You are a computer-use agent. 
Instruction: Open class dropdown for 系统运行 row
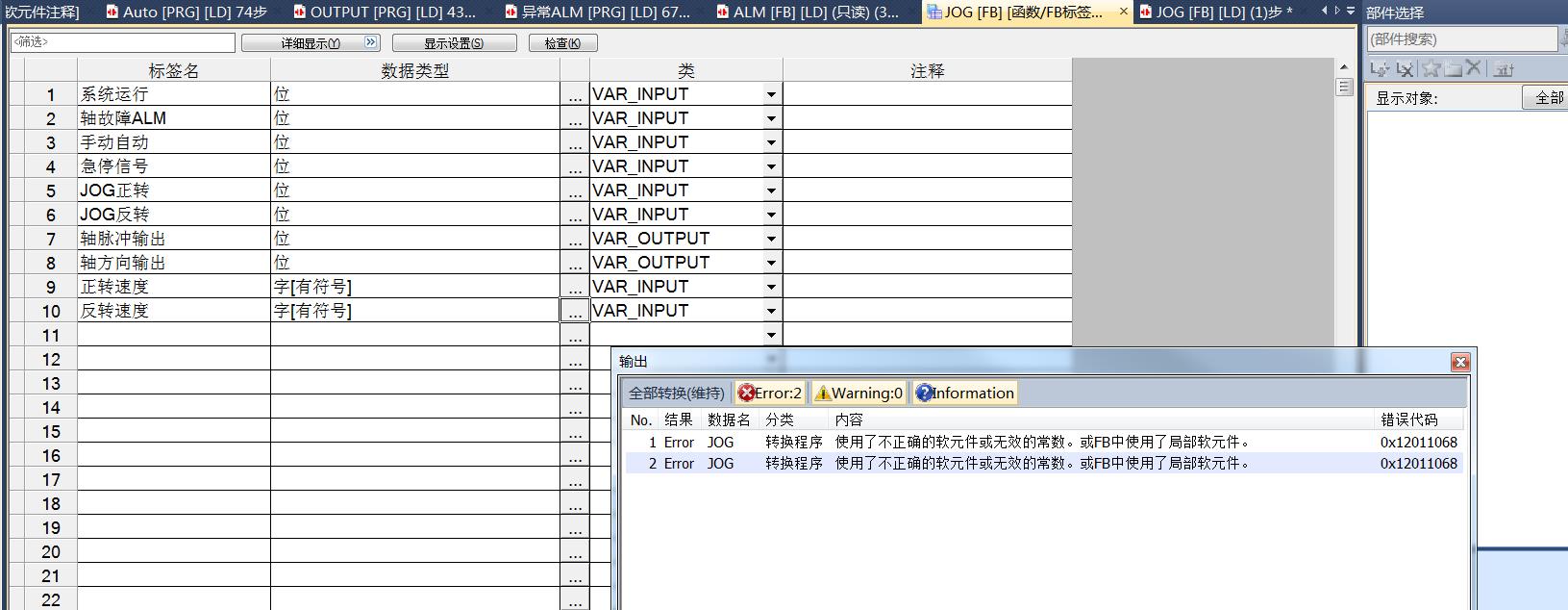point(771,94)
